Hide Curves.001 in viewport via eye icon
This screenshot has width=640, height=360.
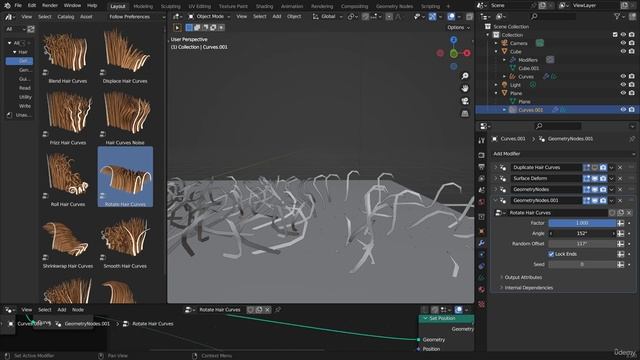coord(623,110)
